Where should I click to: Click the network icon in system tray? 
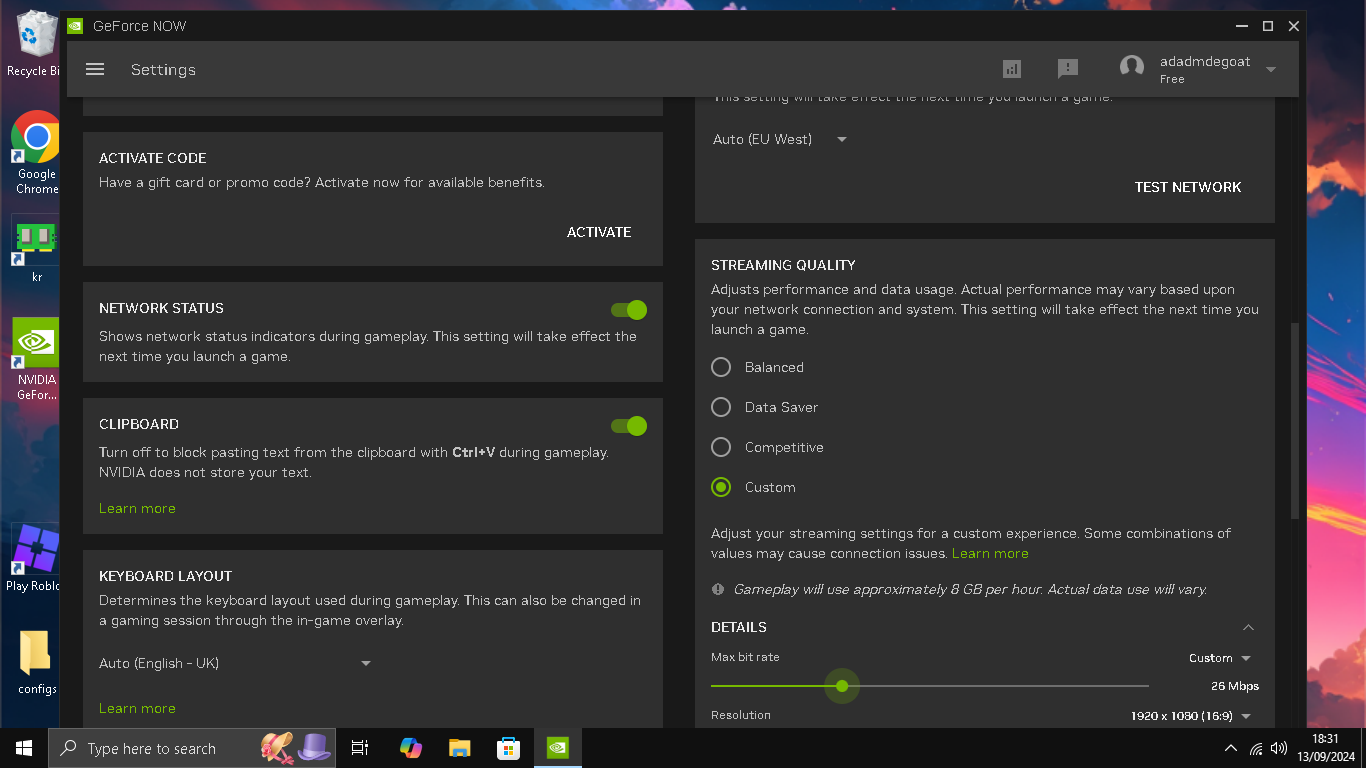[1256, 749]
